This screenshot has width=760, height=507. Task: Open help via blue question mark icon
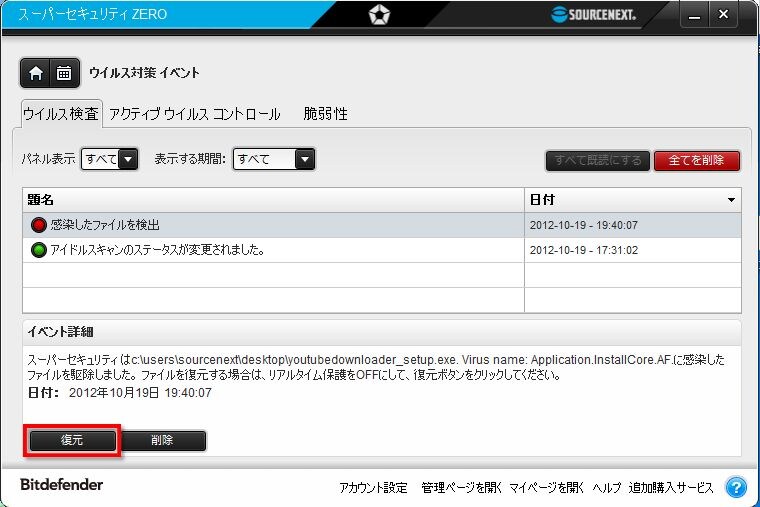736,487
